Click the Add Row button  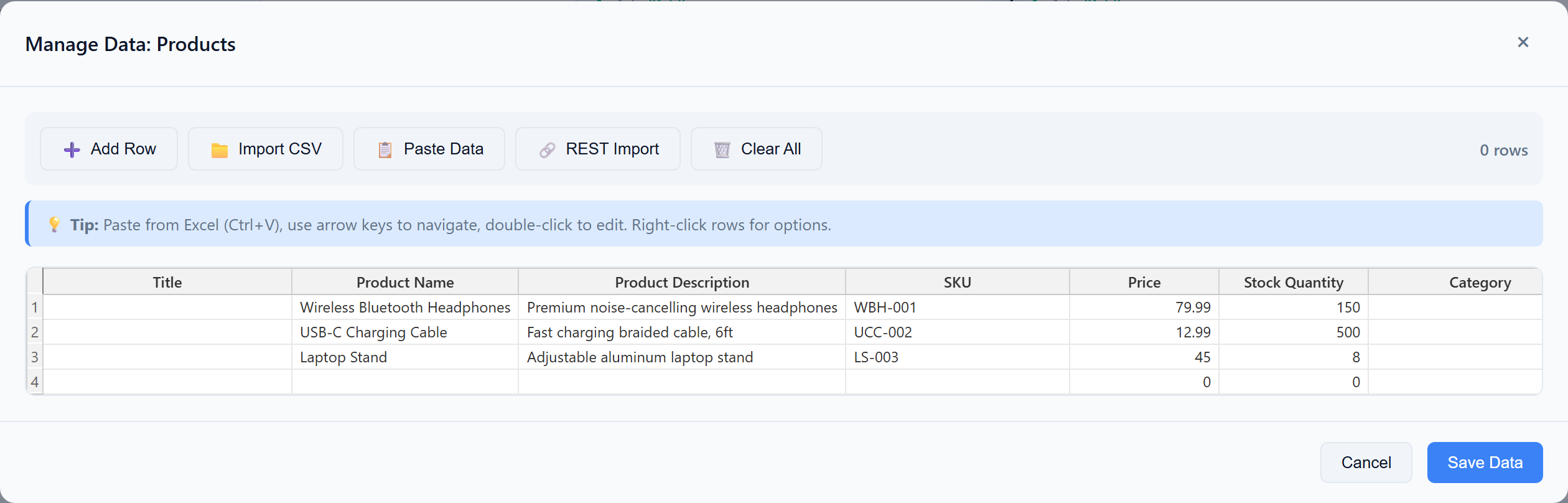[109, 149]
